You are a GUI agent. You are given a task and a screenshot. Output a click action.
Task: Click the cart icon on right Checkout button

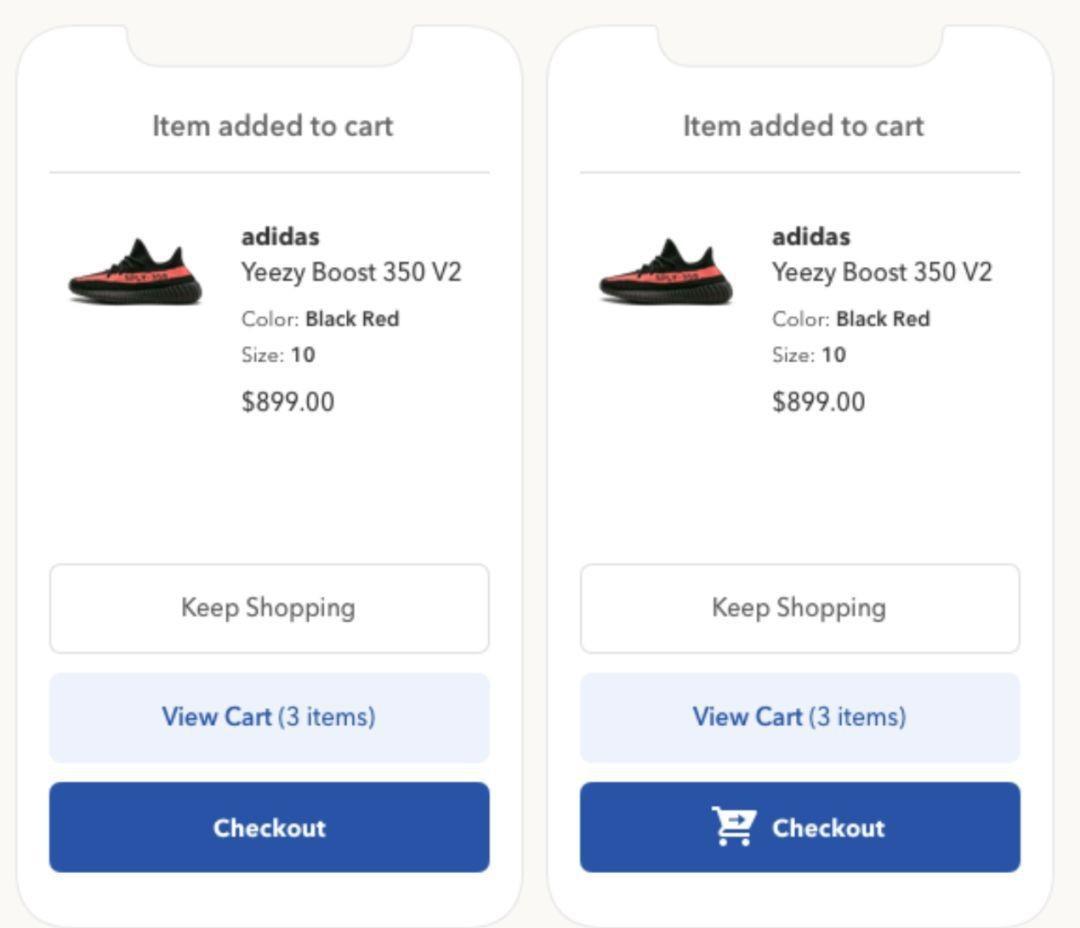[x=734, y=826]
